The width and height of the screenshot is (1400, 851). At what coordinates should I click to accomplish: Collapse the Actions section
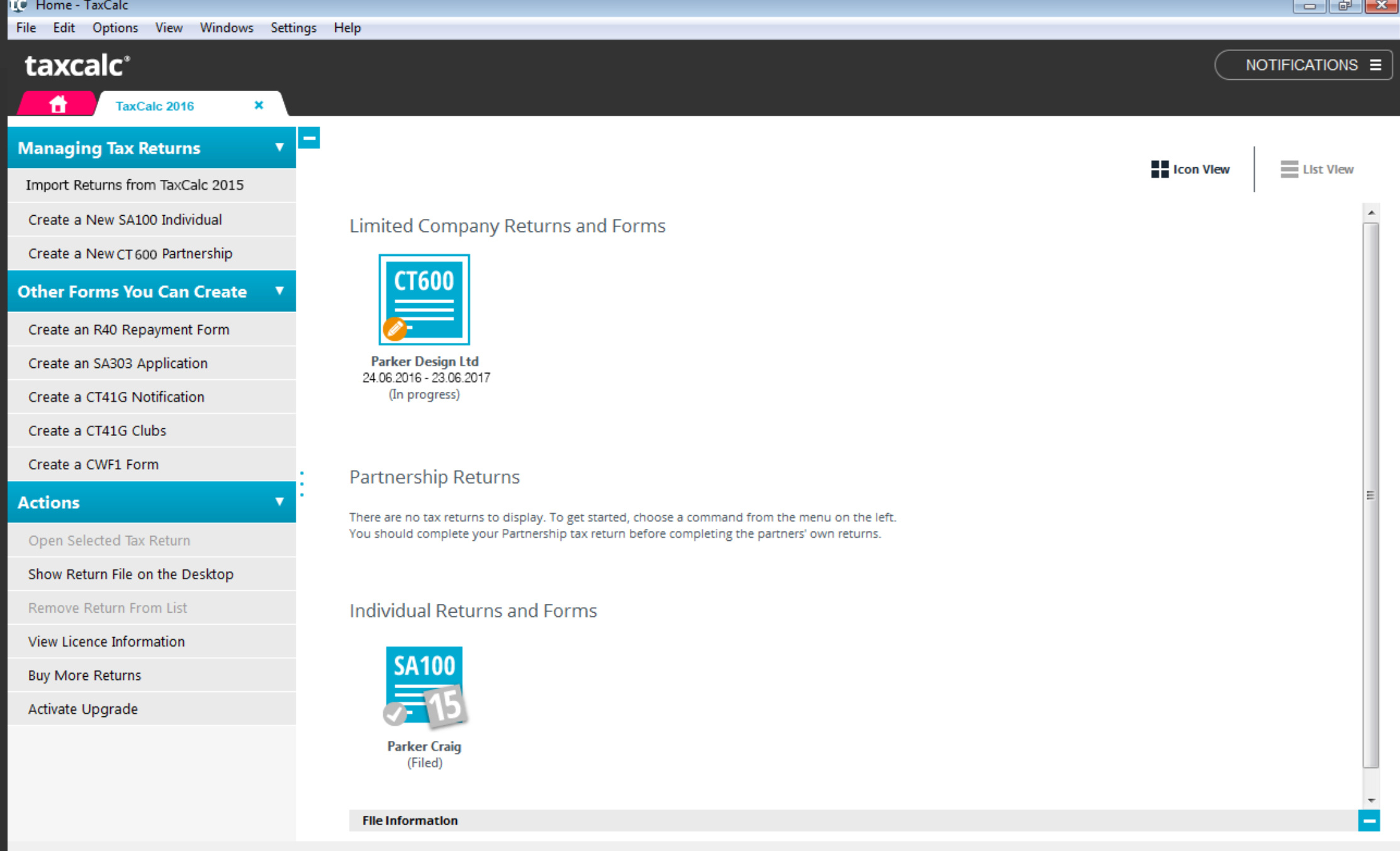pos(279,501)
